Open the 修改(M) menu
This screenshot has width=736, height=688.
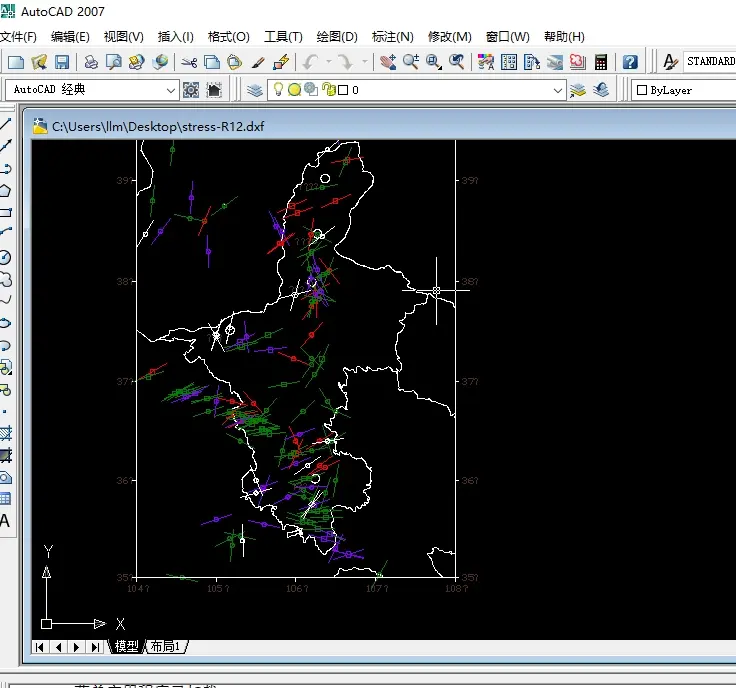(x=450, y=37)
